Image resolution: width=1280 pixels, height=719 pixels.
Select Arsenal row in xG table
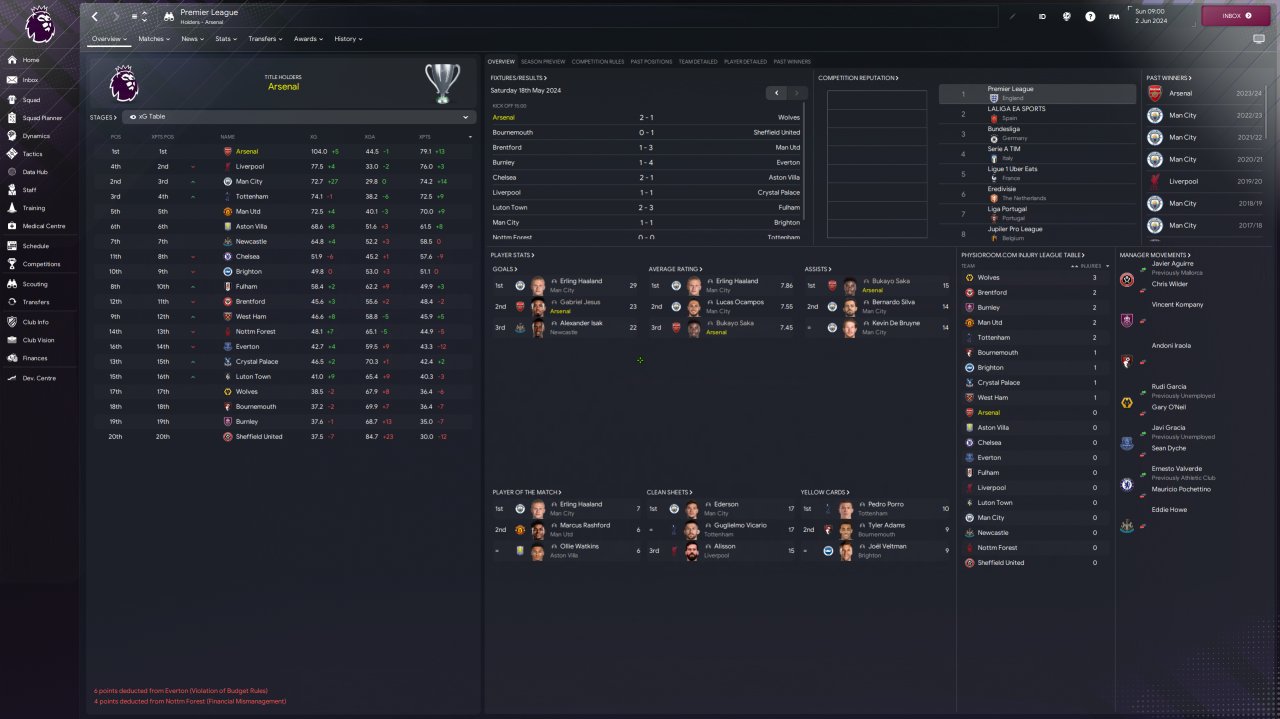(x=284, y=152)
